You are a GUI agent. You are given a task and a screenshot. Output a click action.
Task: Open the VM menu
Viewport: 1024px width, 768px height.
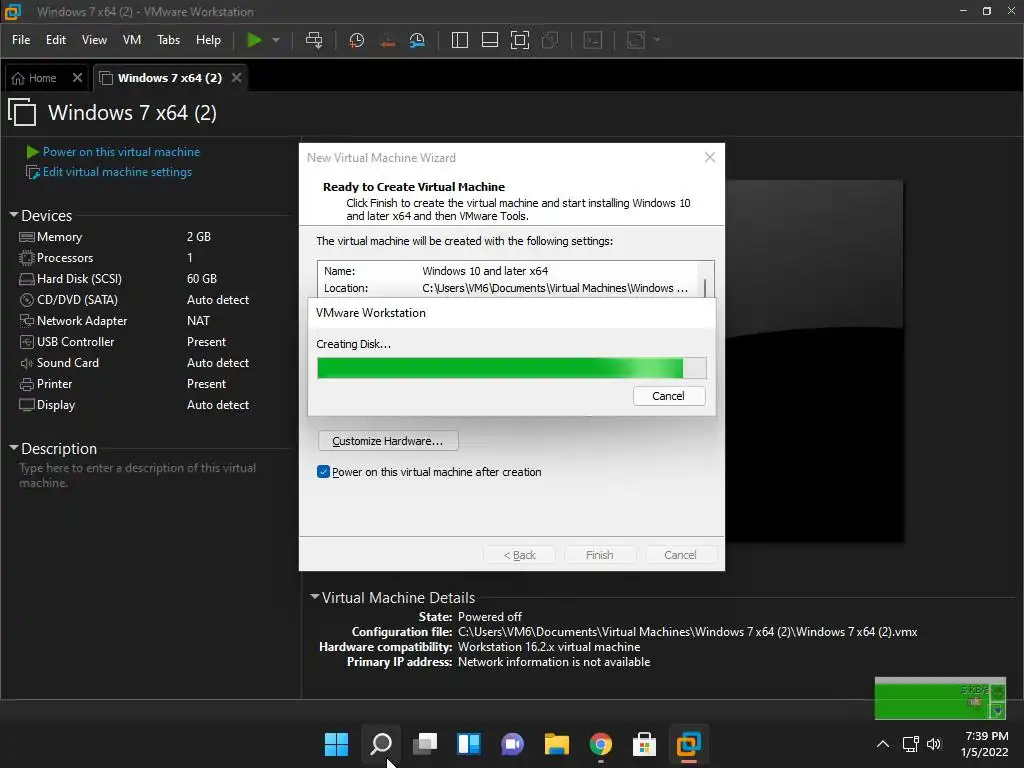(132, 40)
